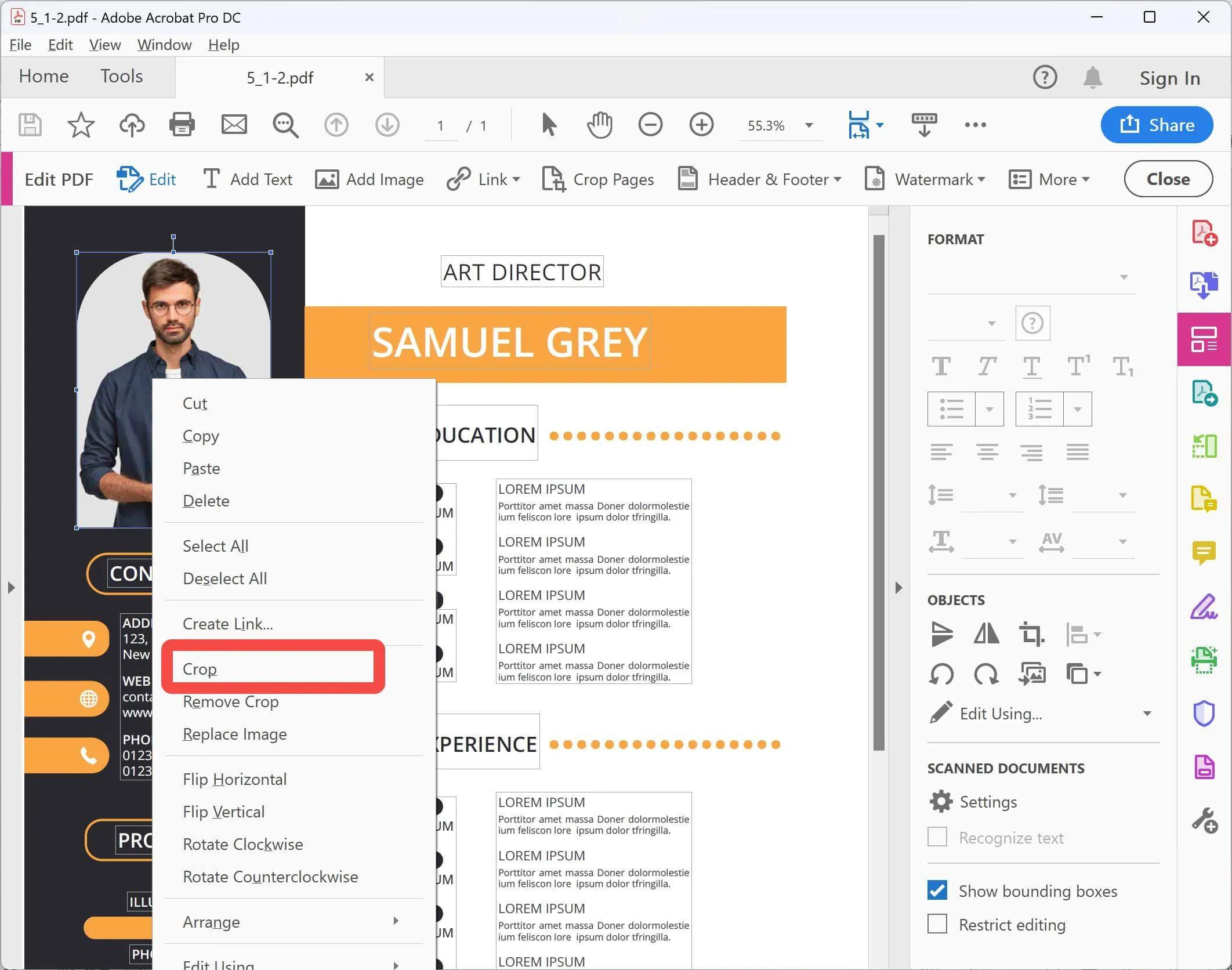Switch to the Tools tab
The height and width of the screenshot is (970, 1232).
tap(121, 76)
